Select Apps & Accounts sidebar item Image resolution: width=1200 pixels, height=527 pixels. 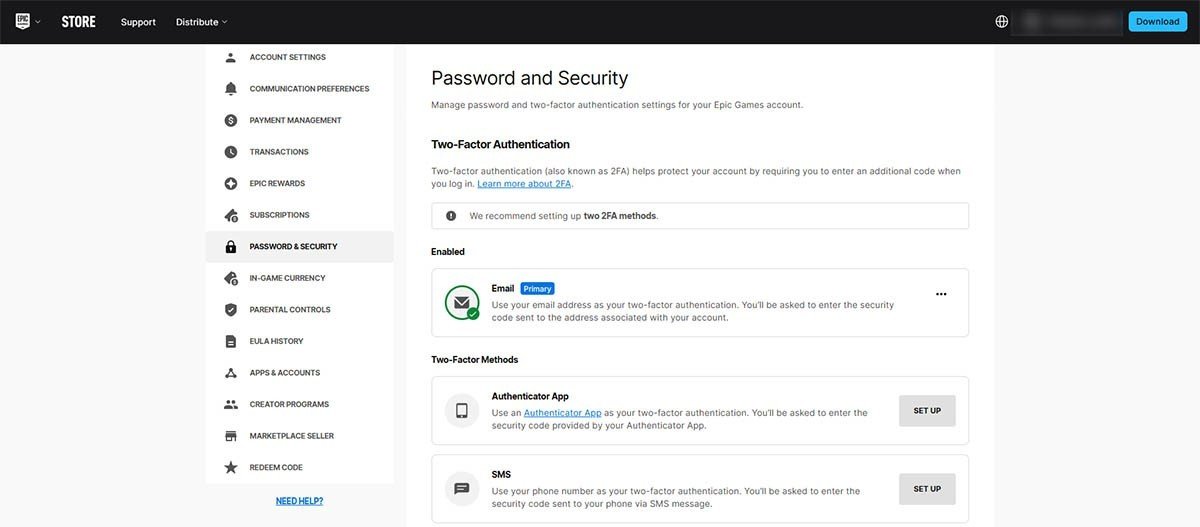coord(284,373)
